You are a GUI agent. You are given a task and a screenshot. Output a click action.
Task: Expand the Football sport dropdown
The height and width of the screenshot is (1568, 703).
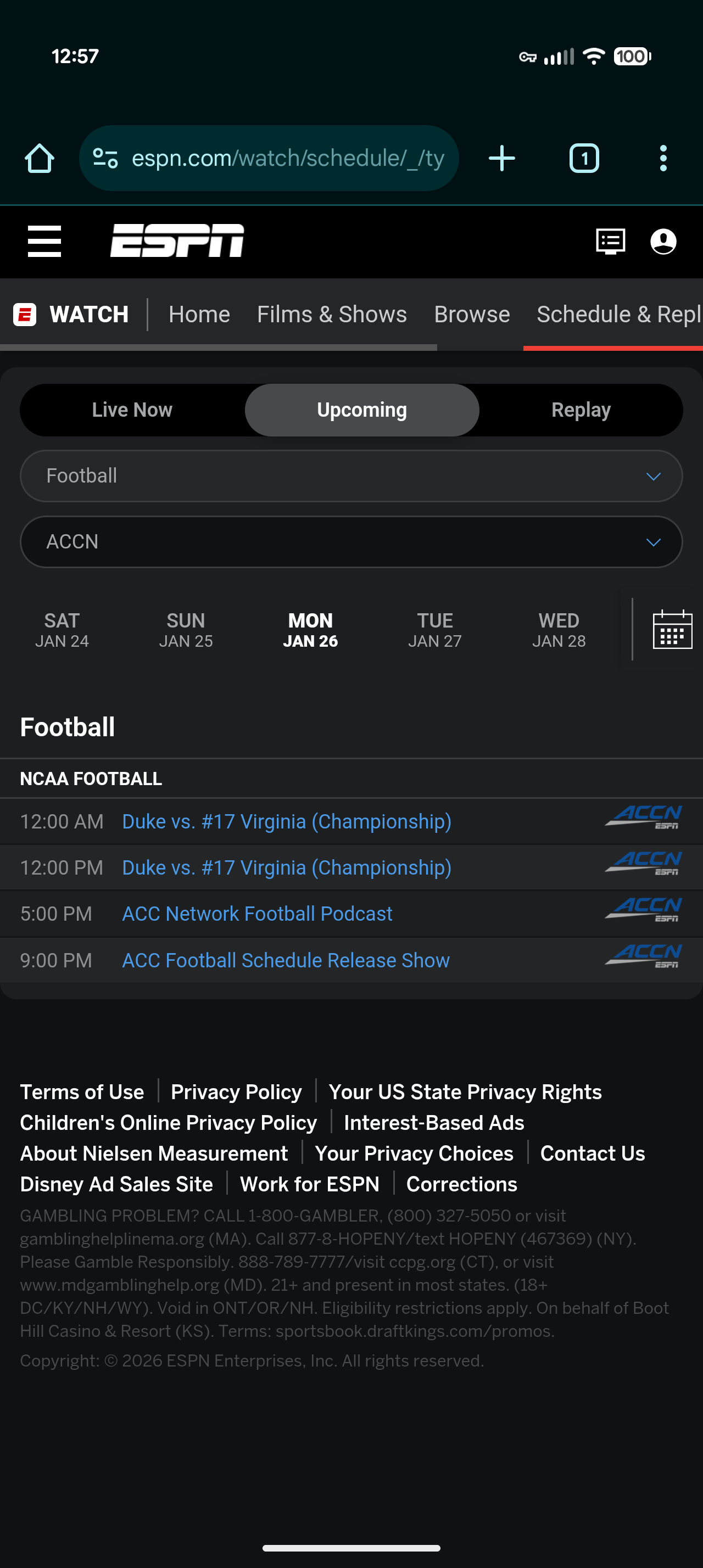pyautogui.click(x=351, y=476)
